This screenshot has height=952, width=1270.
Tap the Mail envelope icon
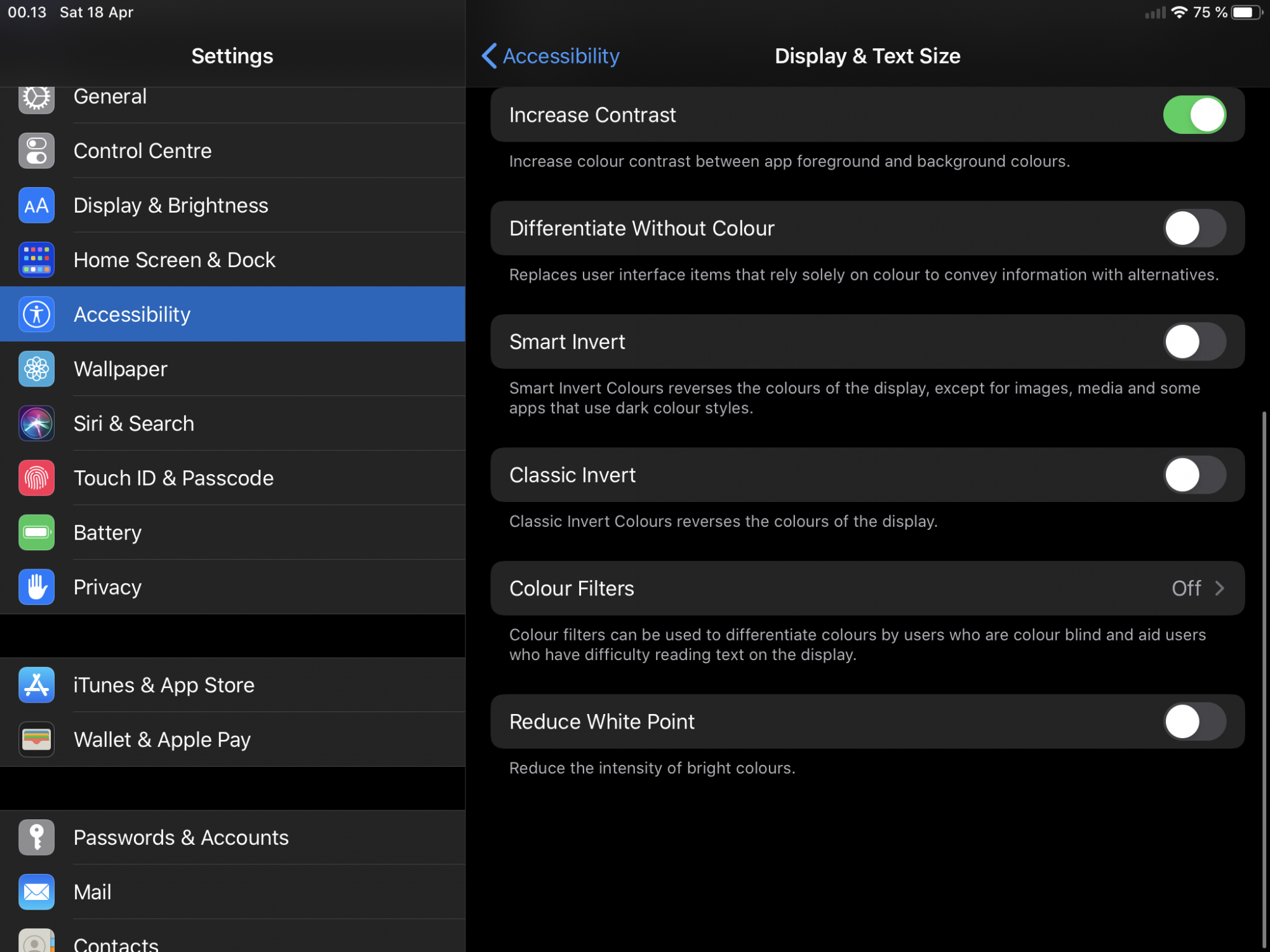click(x=36, y=892)
